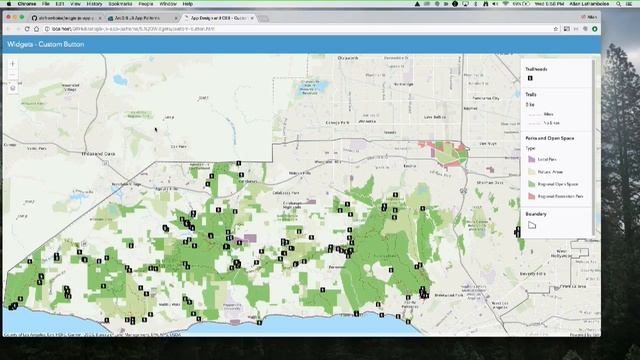Click the green circle extension icon
Screen dimensions: 640x360
tap(595, 29)
